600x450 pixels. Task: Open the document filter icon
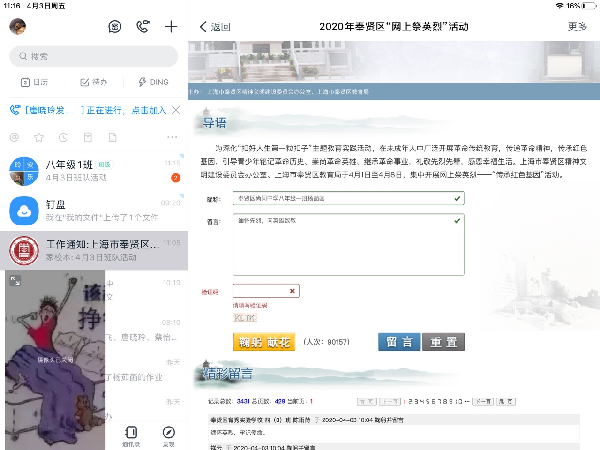[x=112, y=137]
